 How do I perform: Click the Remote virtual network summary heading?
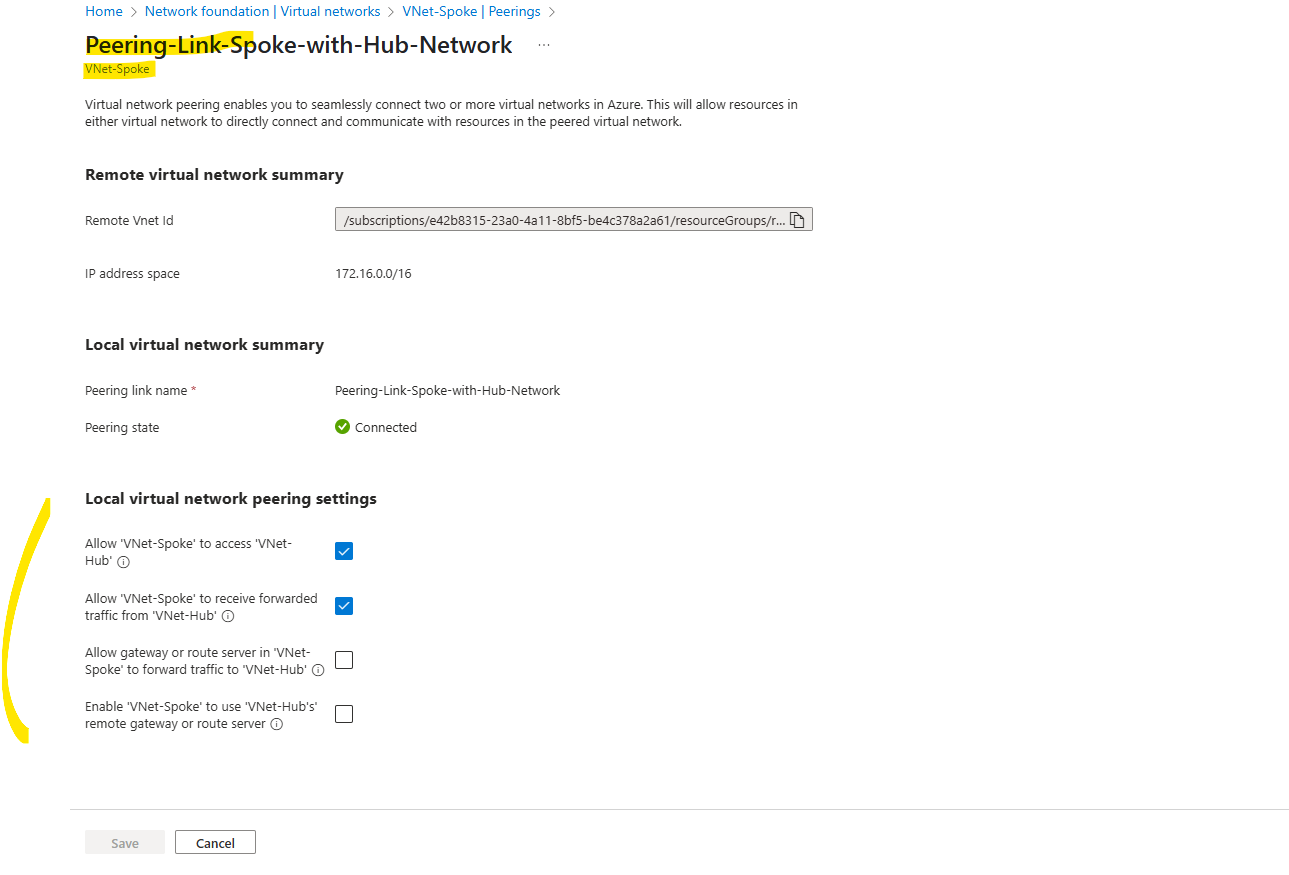pos(214,175)
